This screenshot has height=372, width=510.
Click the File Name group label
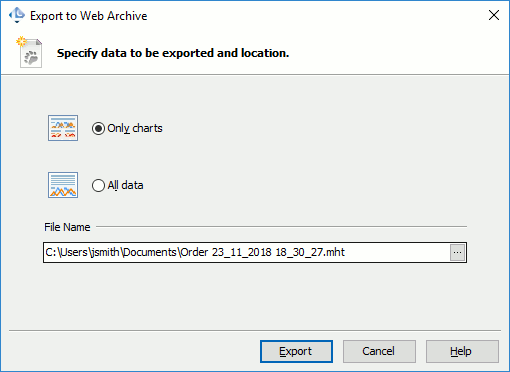click(x=67, y=227)
